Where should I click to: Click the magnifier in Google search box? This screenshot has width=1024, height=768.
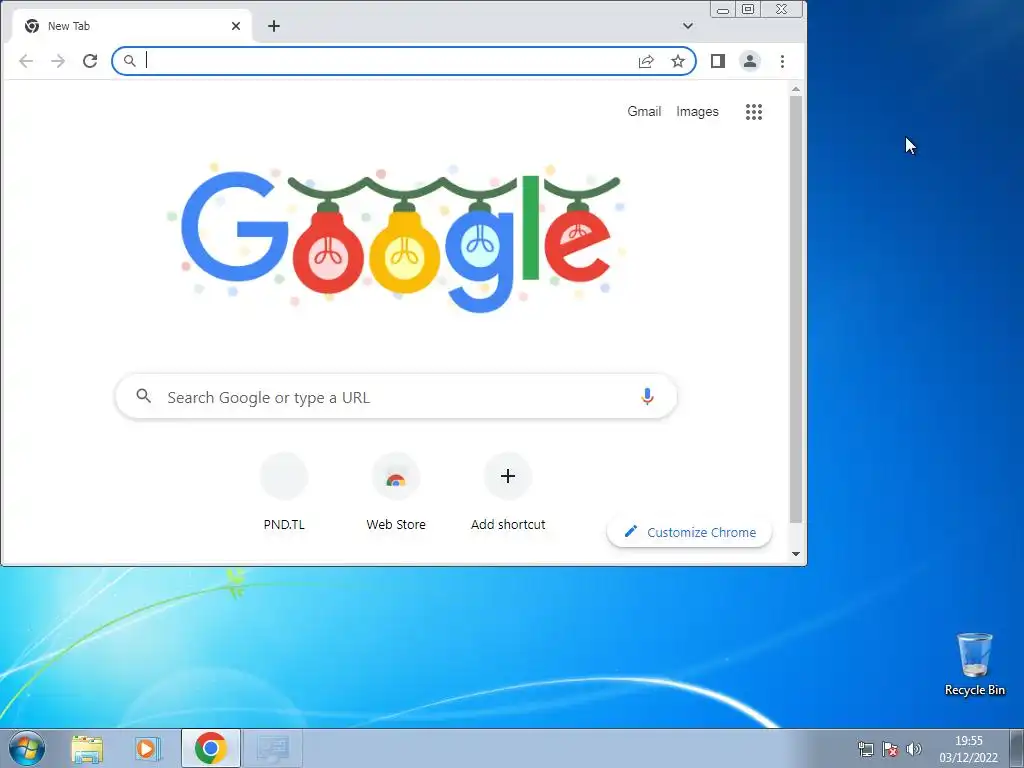(x=144, y=396)
